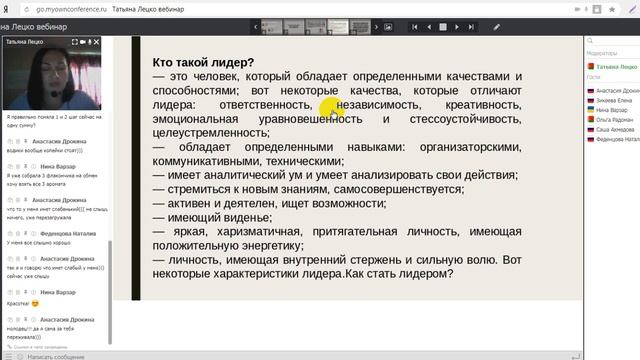Open the pencil drawing tool
The width and height of the screenshot is (640, 360).
pyautogui.click(x=496, y=27)
